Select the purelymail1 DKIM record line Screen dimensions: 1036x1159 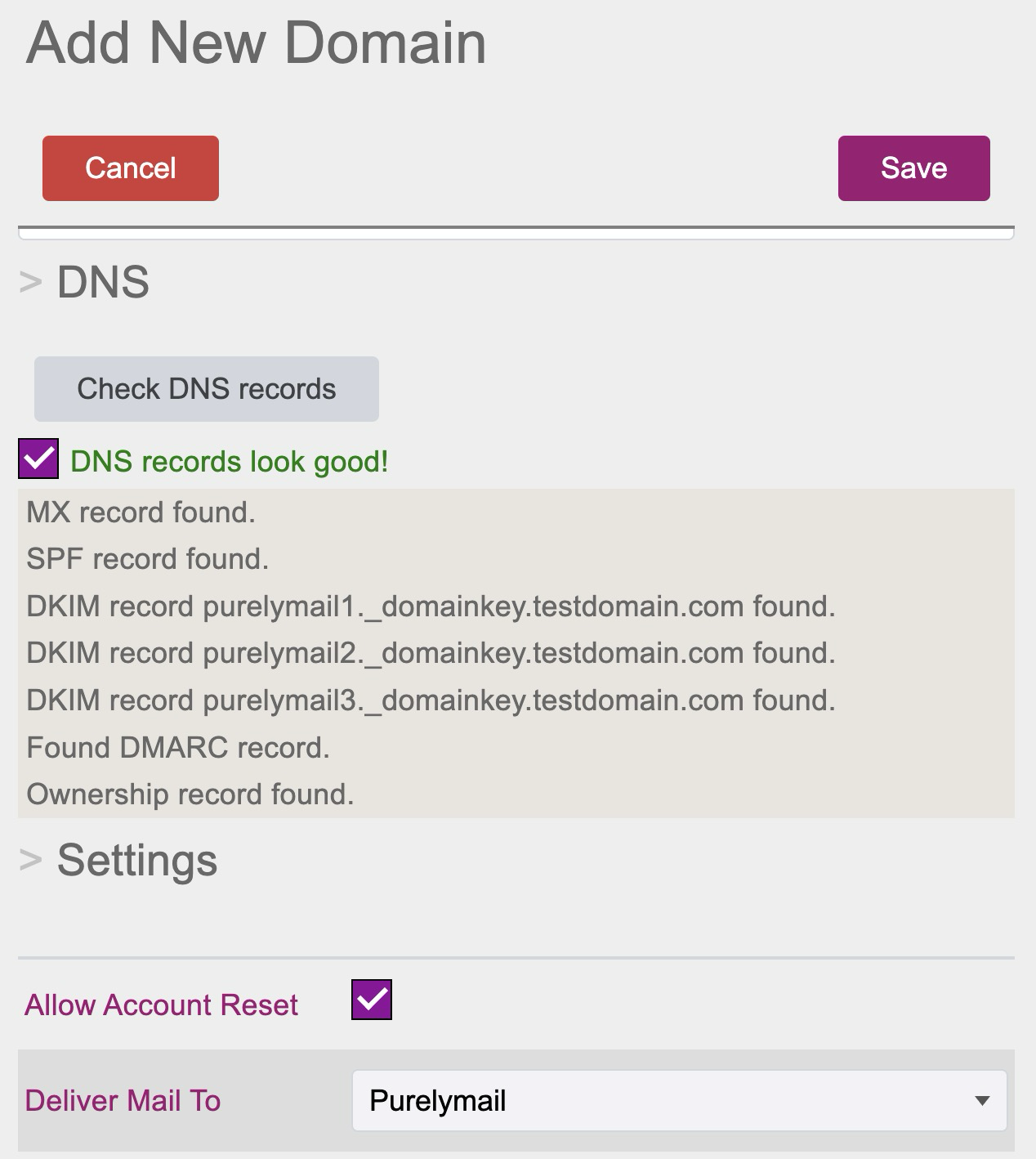pos(431,606)
